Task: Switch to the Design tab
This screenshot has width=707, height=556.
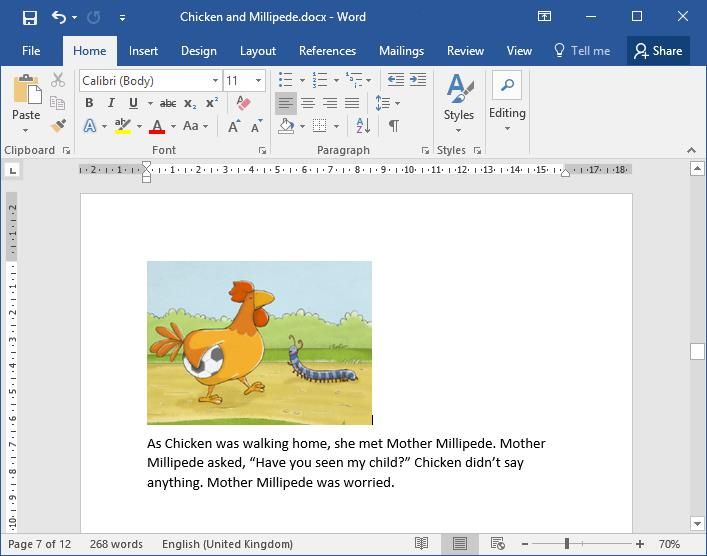Action: (199, 51)
